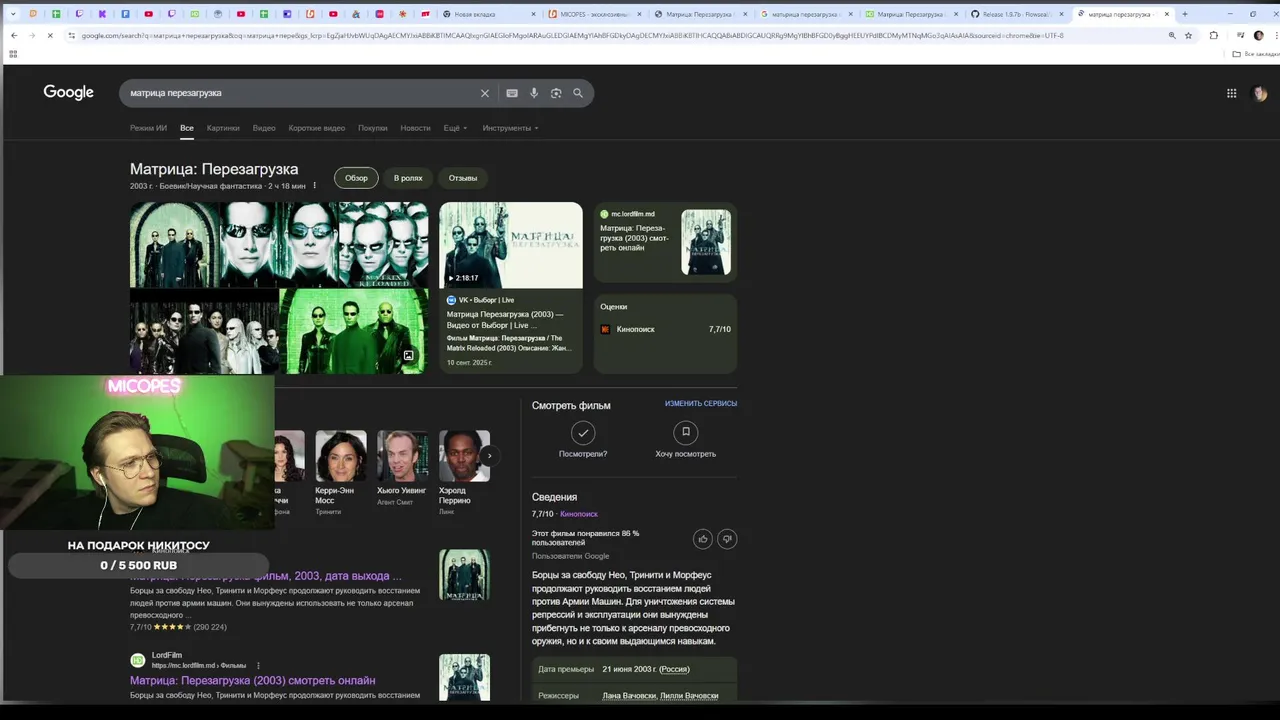Image resolution: width=1280 pixels, height=720 pixels.
Task: Open the image gallery icon on photo collage
Action: point(408,355)
